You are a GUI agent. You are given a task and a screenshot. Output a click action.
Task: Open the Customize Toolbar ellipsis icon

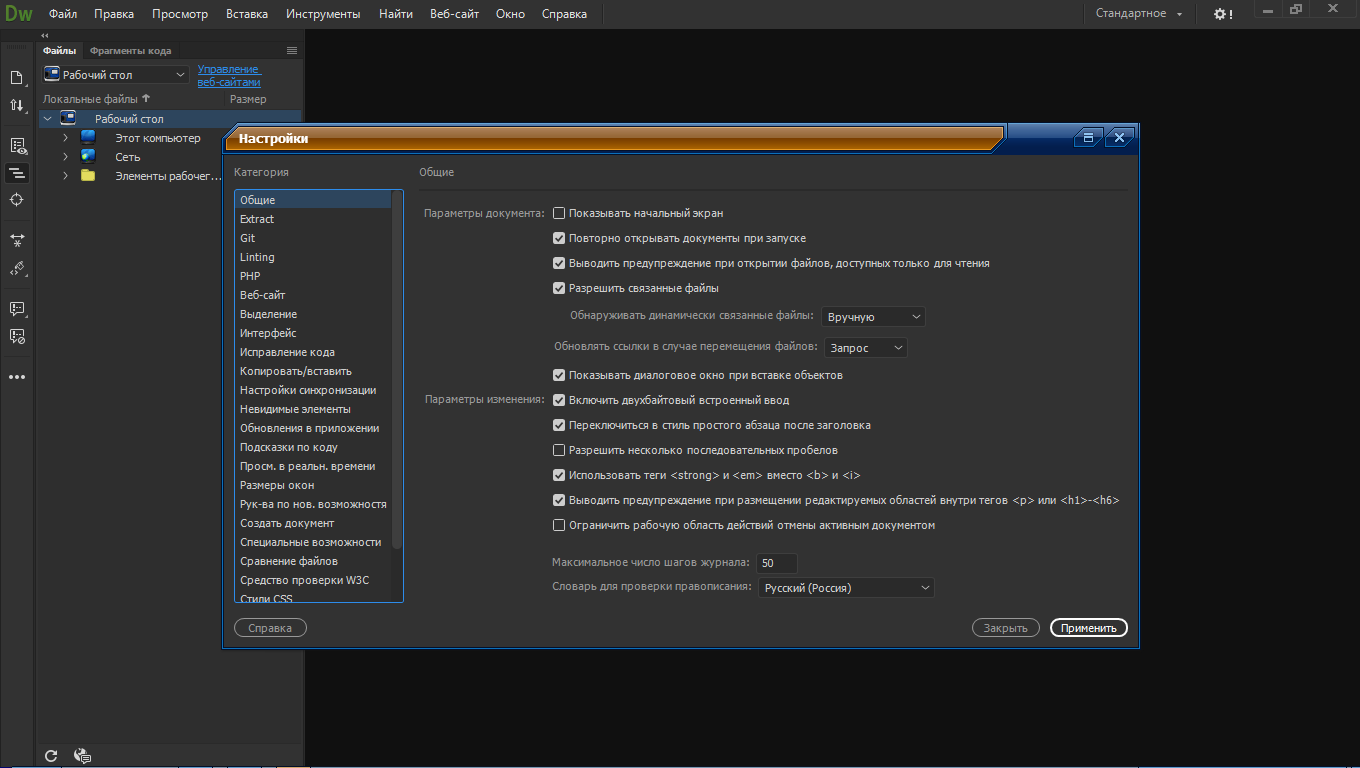click(17, 377)
